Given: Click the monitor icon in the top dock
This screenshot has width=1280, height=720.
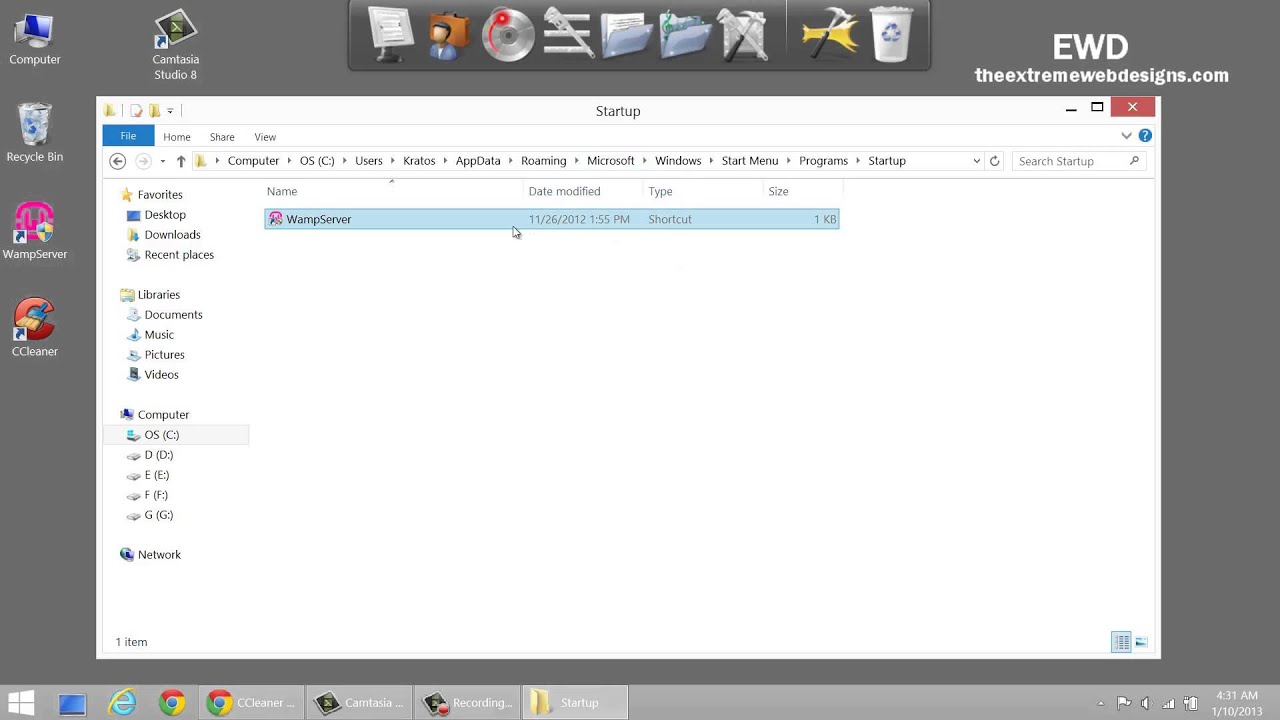Looking at the screenshot, I should click(x=389, y=34).
